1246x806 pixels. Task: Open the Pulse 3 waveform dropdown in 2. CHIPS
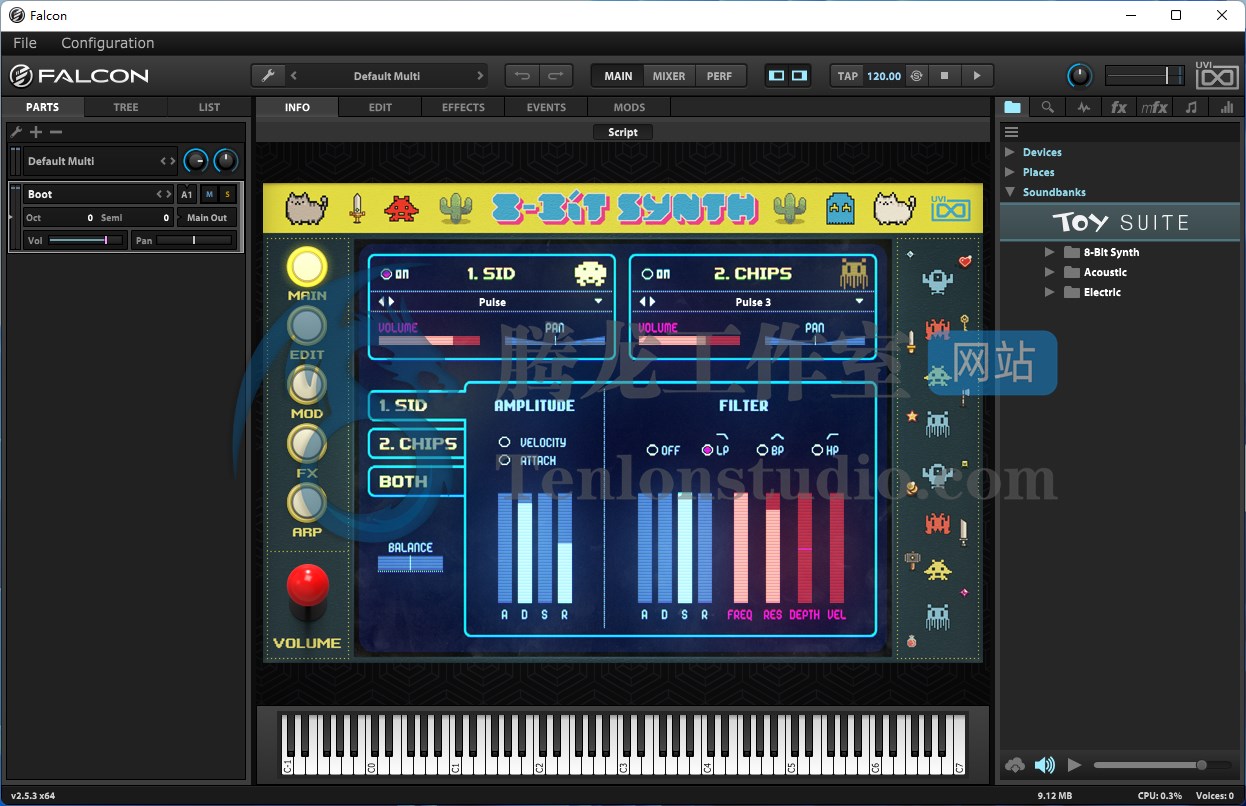click(x=859, y=302)
